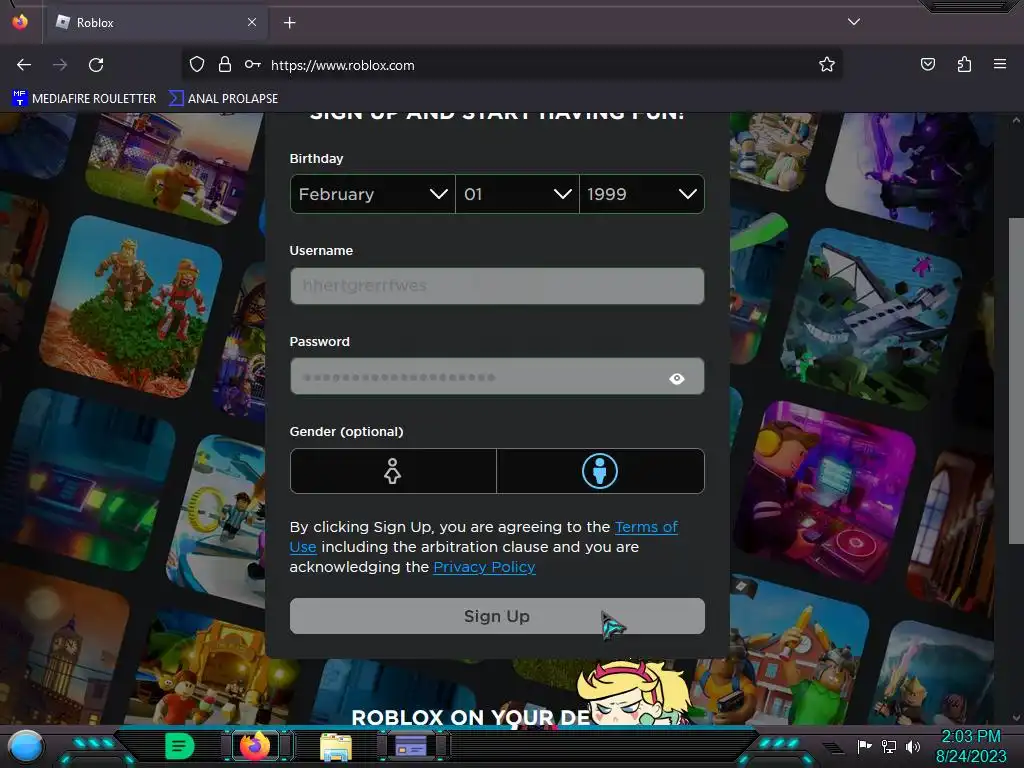Open the purple window app on taskbar
1024x768 pixels.
pyautogui.click(x=411, y=746)
